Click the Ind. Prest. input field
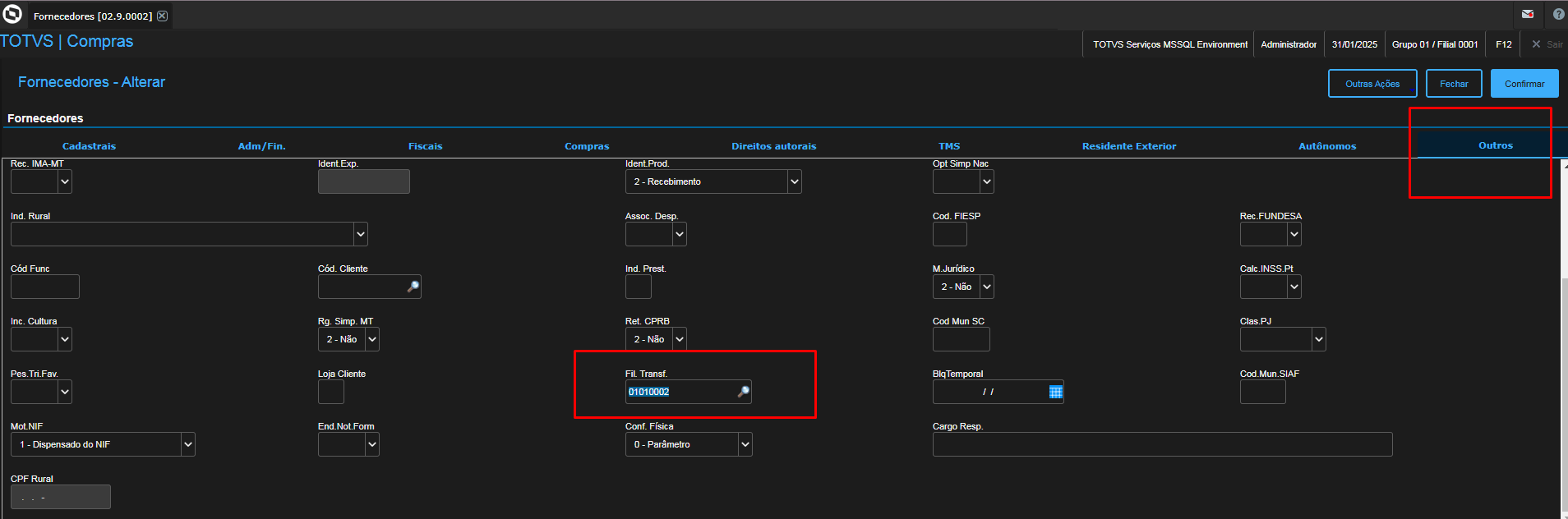This screenshot has height=519, width=1568. point(639,287)
